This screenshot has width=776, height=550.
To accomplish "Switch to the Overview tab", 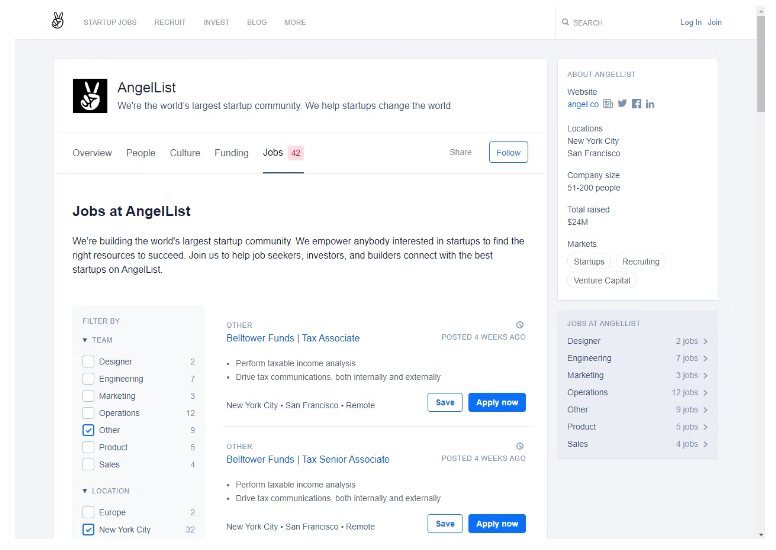I will click(92, 153).
